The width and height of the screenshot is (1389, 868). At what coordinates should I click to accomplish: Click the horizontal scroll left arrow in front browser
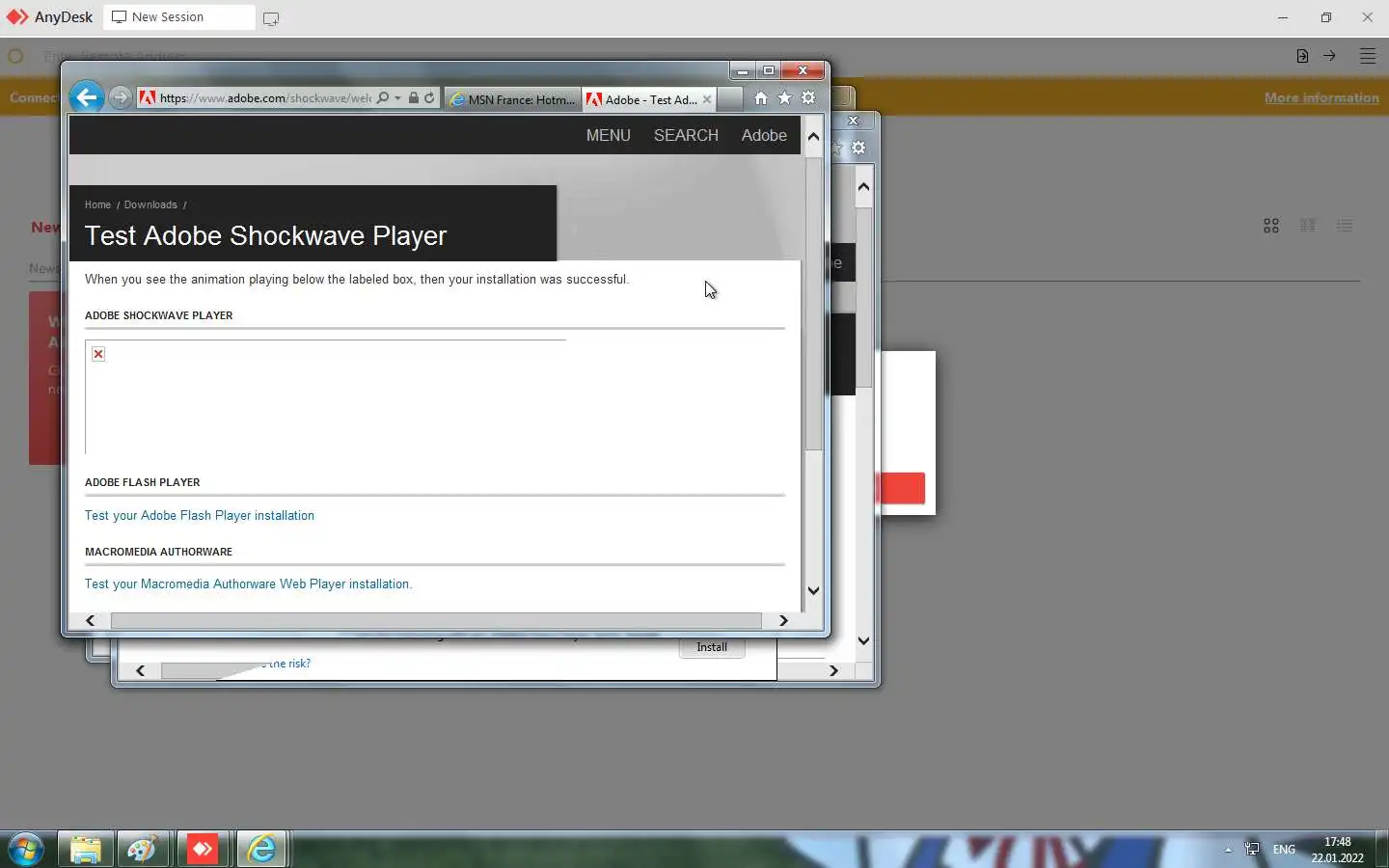[x=90, y=620]
